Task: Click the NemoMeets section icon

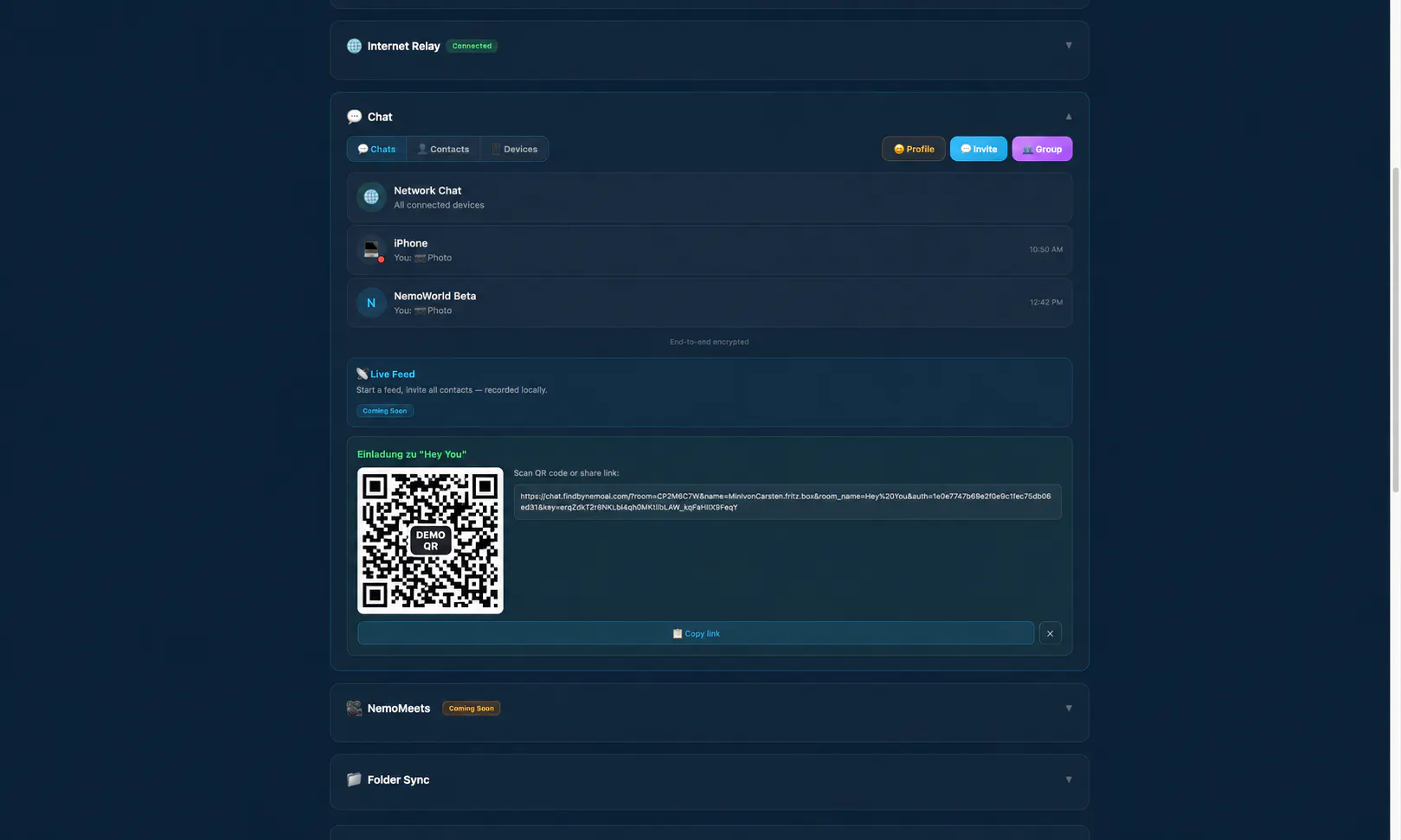Action: (x=354, y=709)
